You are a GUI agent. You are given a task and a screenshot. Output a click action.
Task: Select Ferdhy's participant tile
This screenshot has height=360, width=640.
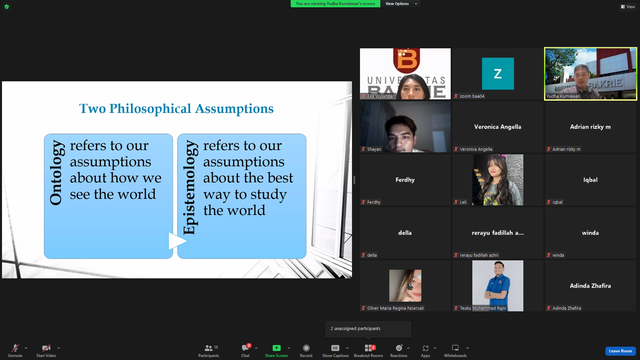tap(405, 180)
